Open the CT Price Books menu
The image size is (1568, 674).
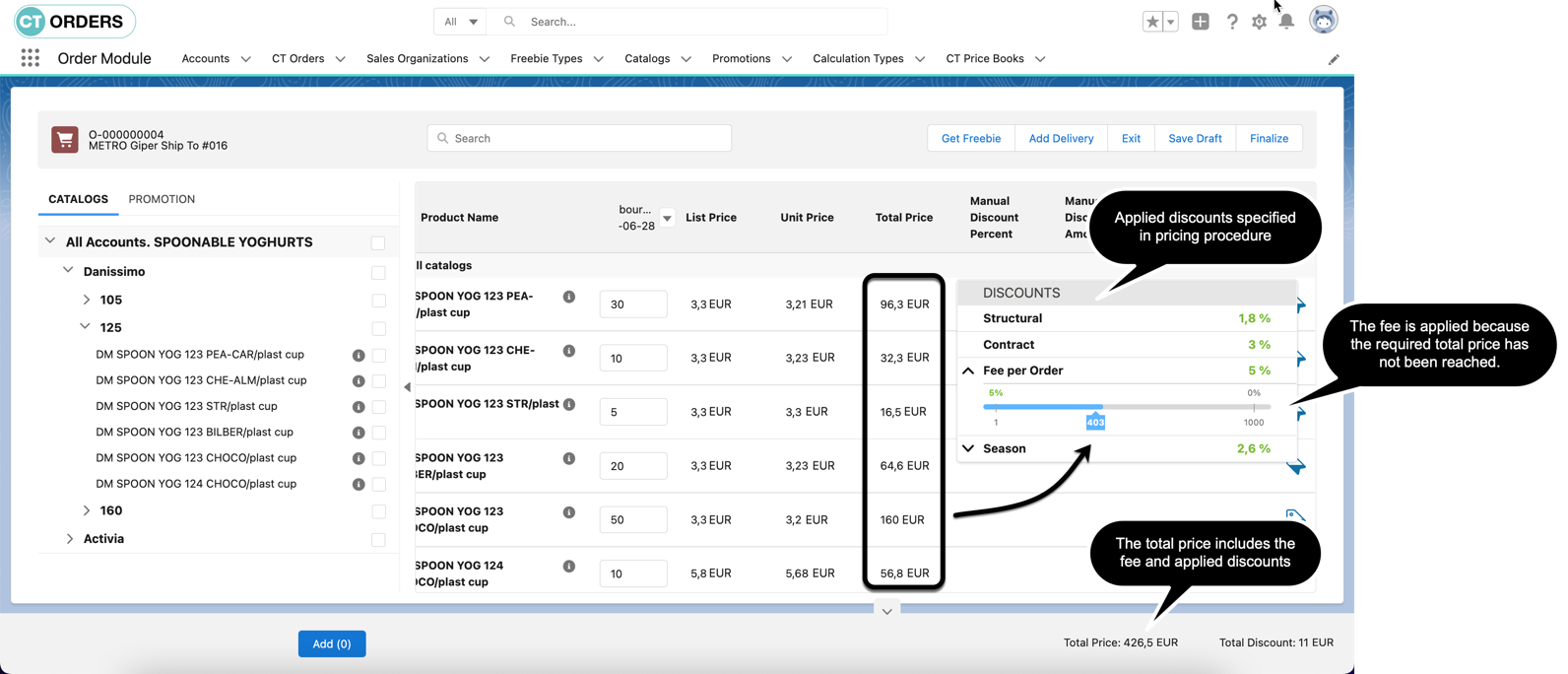coord(1040,59)
